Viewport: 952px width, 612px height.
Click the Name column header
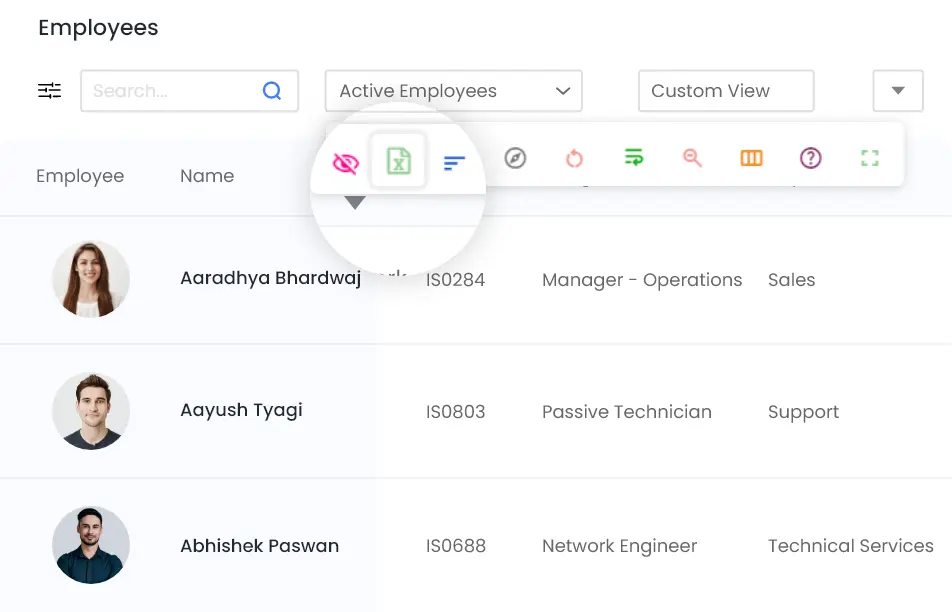[x=207, y=176]
